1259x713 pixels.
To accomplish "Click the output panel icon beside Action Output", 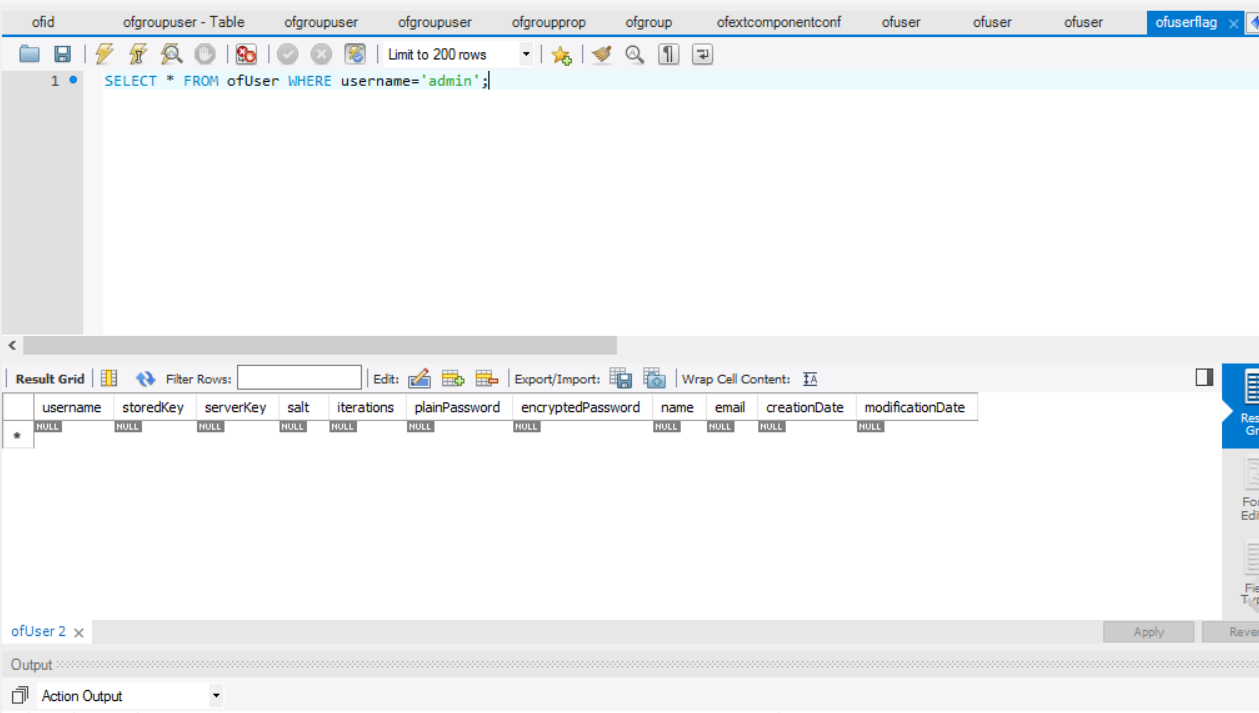I will [20, 695].
